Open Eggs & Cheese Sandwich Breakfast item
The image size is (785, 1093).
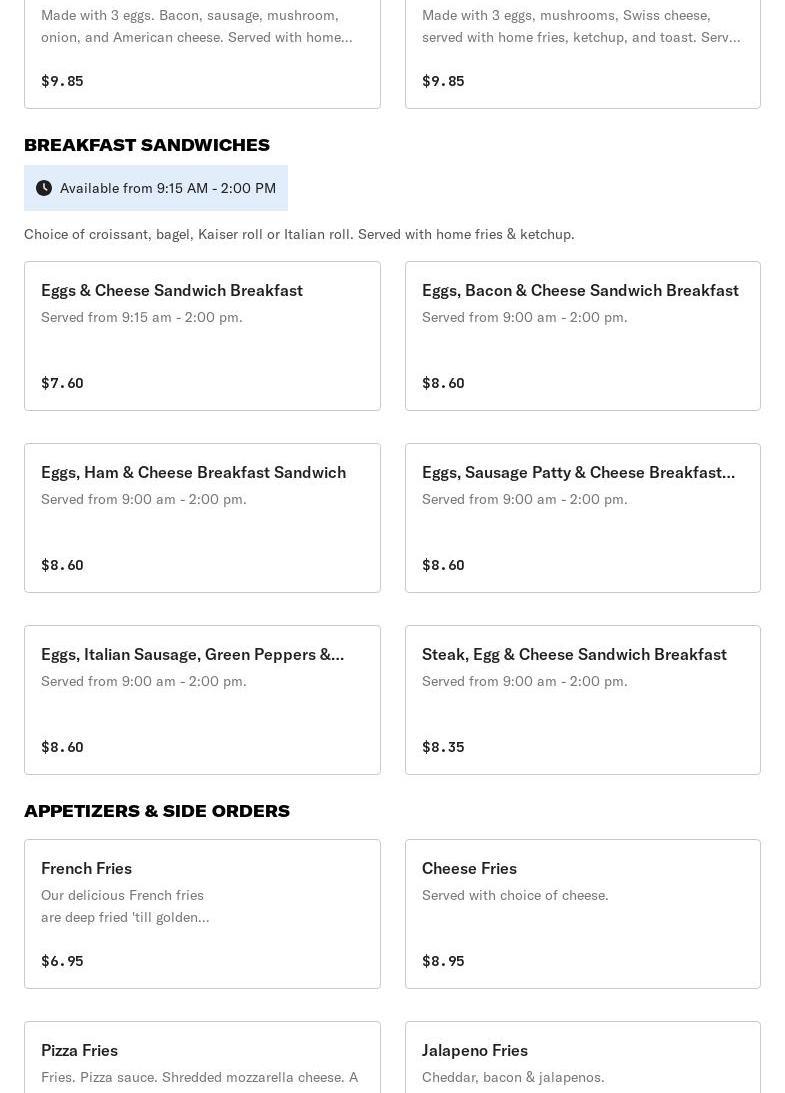202,336
